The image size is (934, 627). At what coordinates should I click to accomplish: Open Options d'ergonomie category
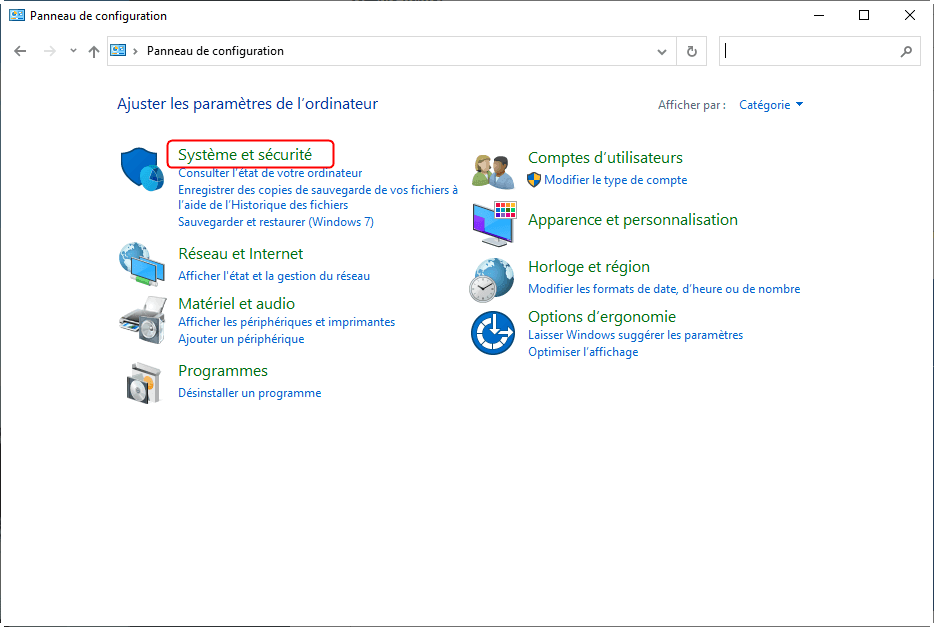click(602, 317)
